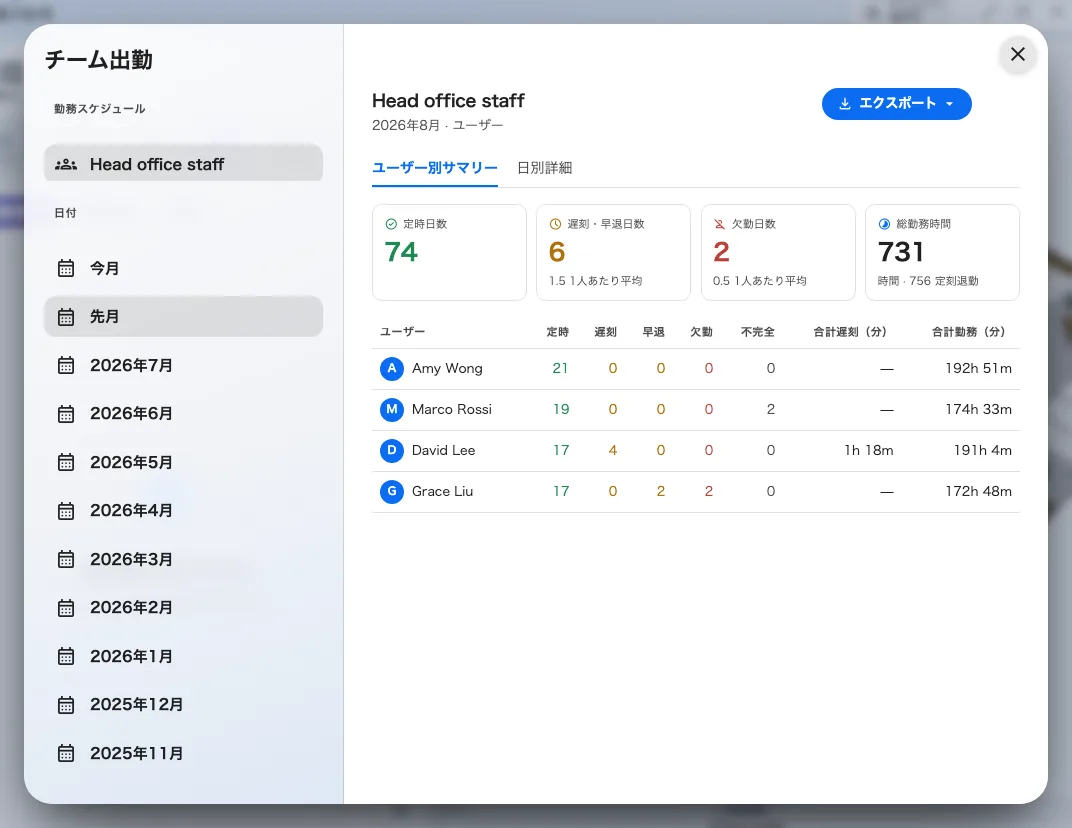1072x828 pixels.
Task: Click calendar icon next to 2025年11月
Action: pos(66,753)
